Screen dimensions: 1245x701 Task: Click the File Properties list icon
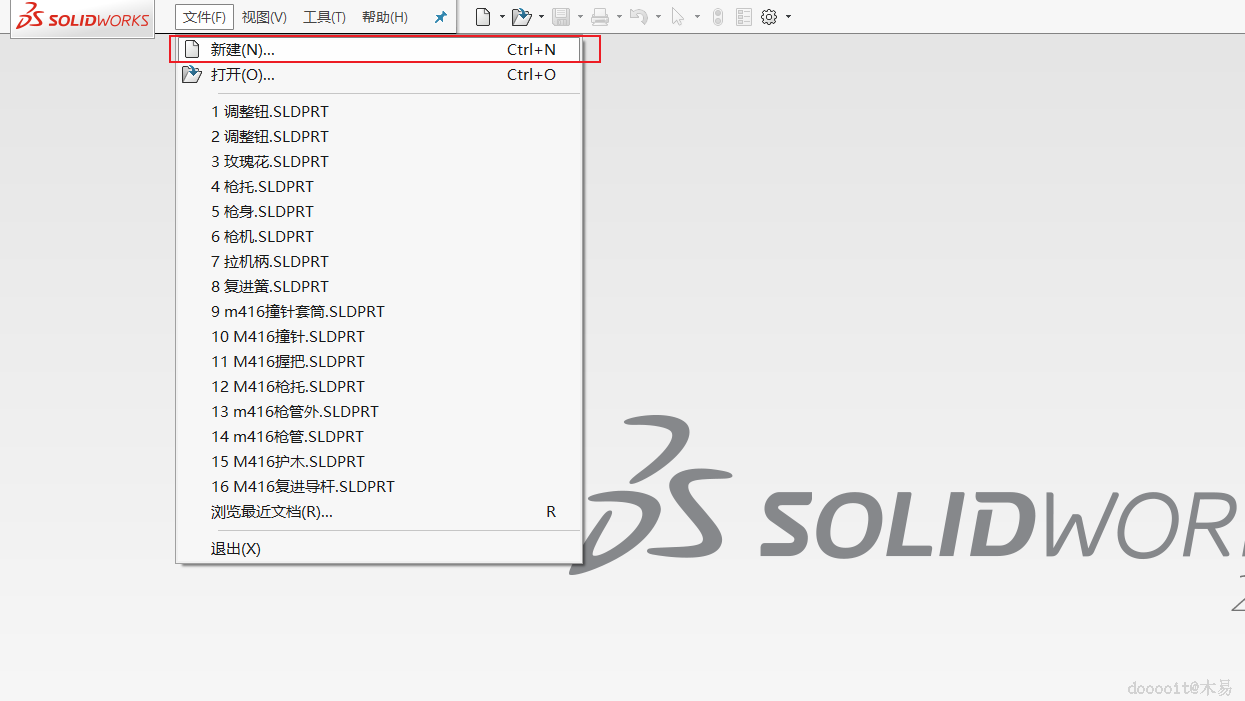[744, 17]
